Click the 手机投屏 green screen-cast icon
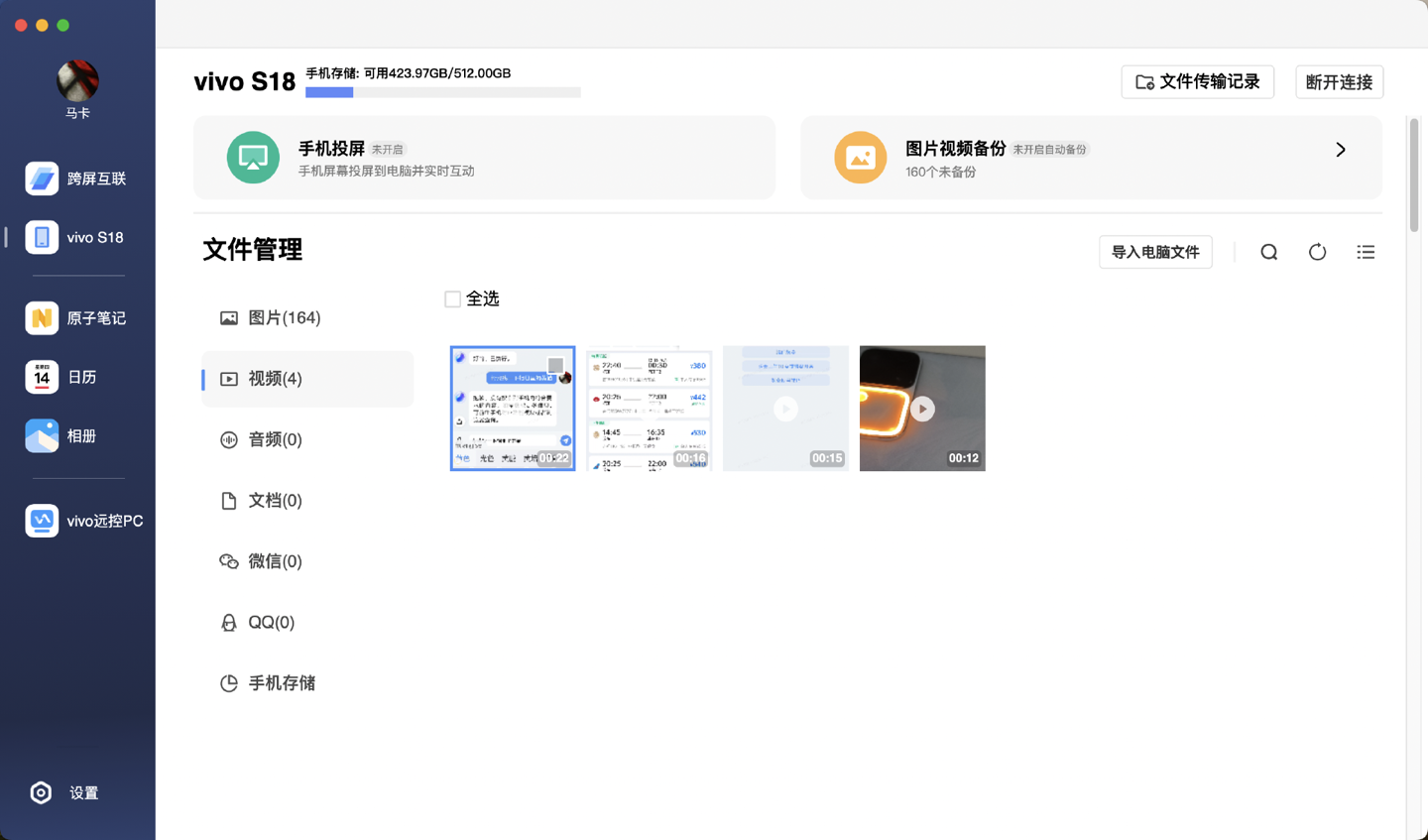This screenshot has height=840, width=1428. (x=253, y=158)
